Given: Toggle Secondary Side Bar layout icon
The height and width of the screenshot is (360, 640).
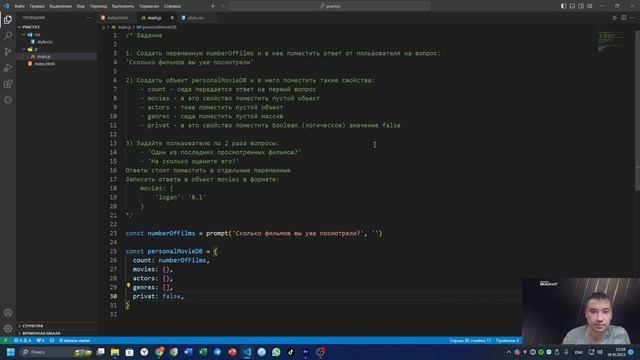Looking at the screenshot, I should tap(581, 6).
